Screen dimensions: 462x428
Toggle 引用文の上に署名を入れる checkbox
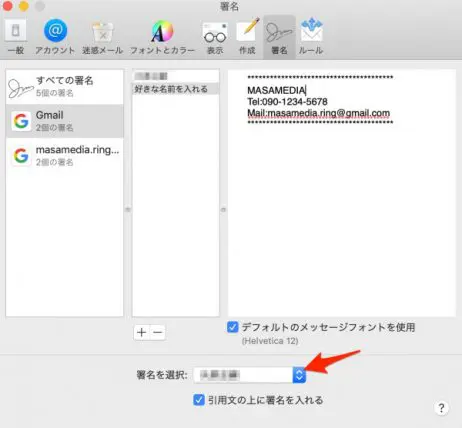(x=199, y=400)
